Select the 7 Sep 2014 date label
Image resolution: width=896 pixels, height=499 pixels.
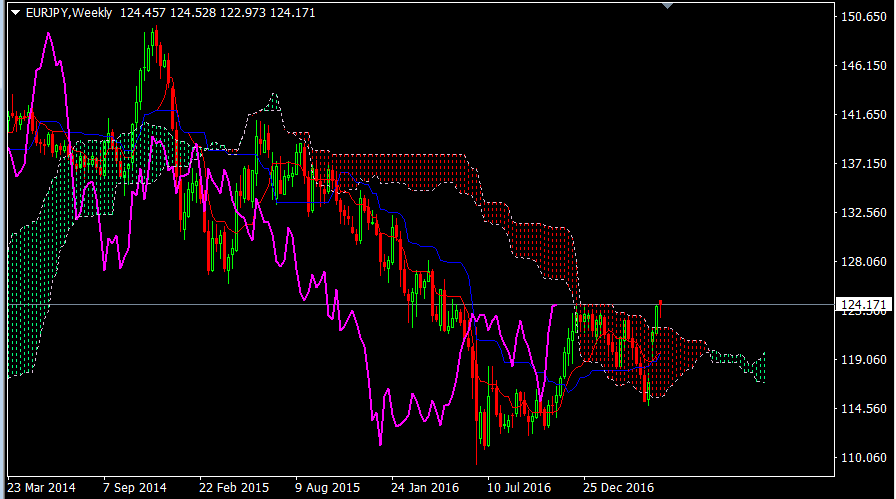pyautogui.click(x=135, y=488)
